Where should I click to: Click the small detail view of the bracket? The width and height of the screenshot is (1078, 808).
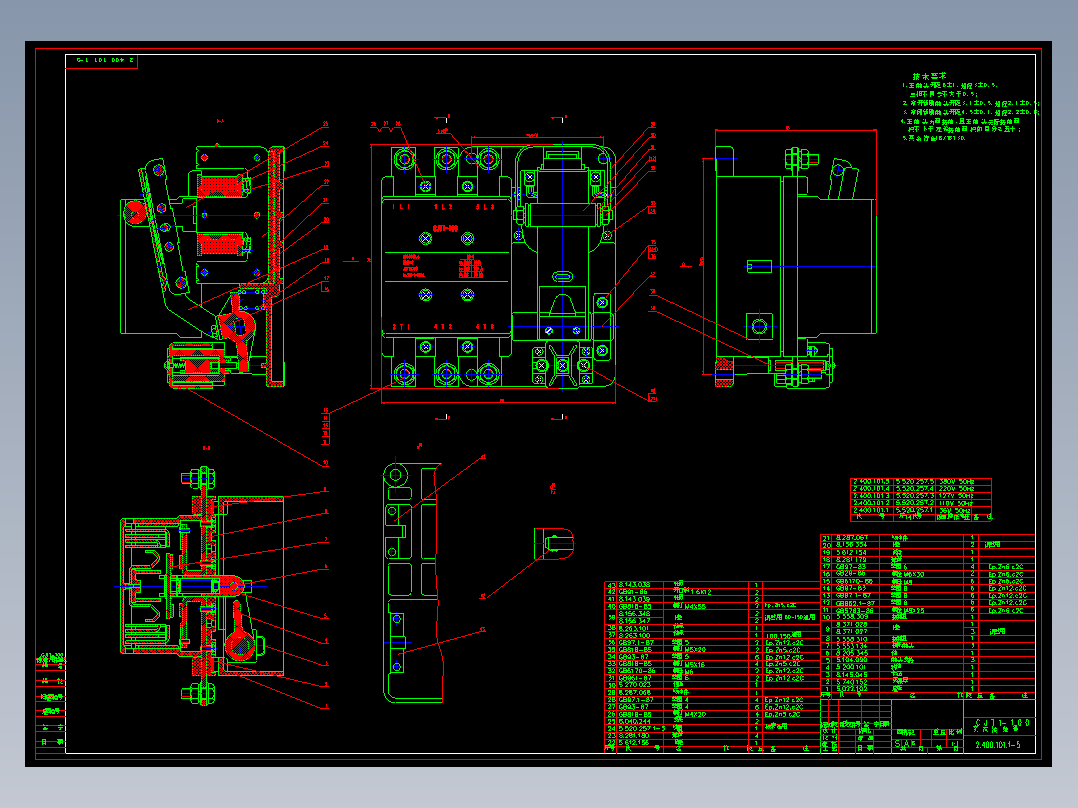[x=553, y=543]
